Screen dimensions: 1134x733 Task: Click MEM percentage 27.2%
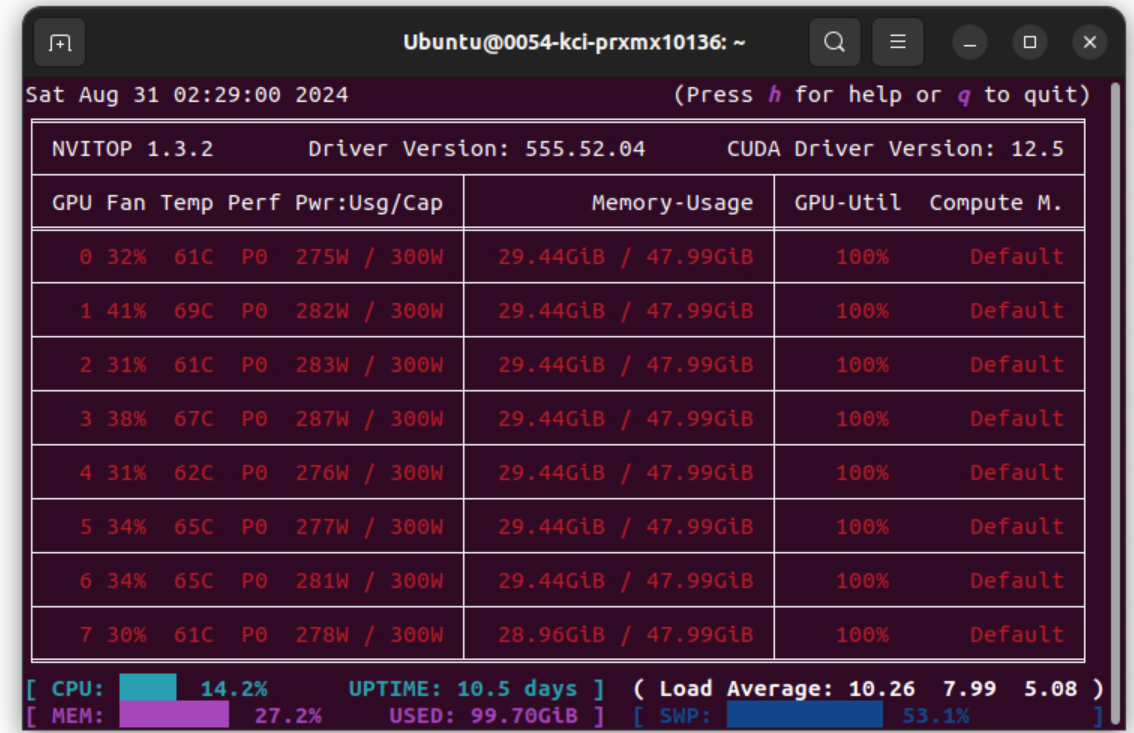click(288, 716)
